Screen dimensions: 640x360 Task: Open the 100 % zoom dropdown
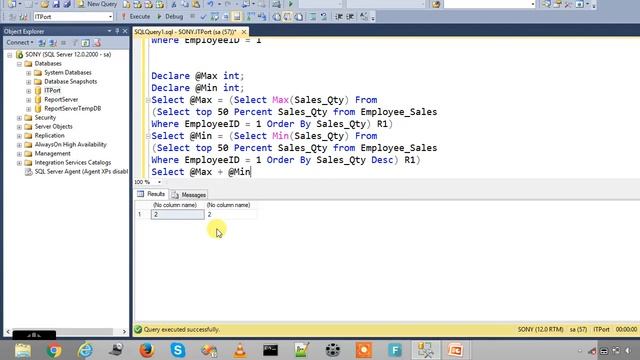point(160,182)
